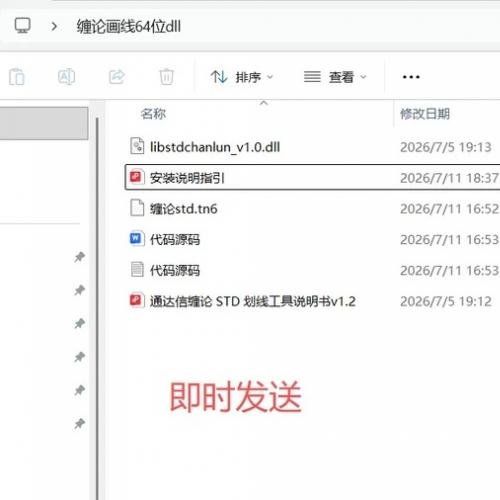The height and width of the screenshot is (500, 500).
Task: Select file name libstdchanlun_v1.0.dll
Action: pyautogui.click(x=215, y=147)
